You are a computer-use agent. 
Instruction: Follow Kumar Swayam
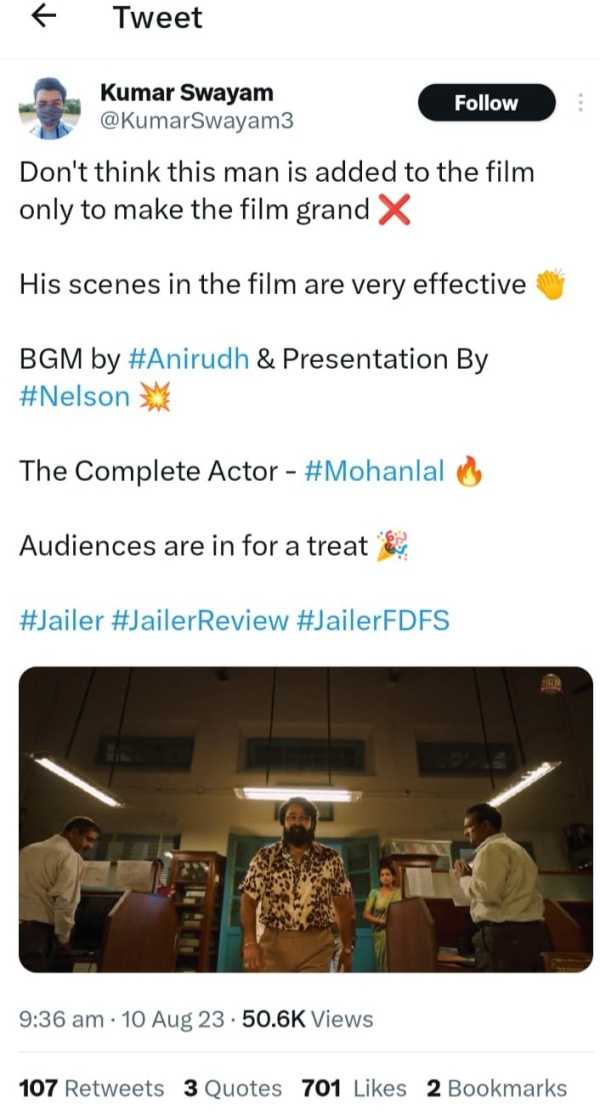pos(486,103)
